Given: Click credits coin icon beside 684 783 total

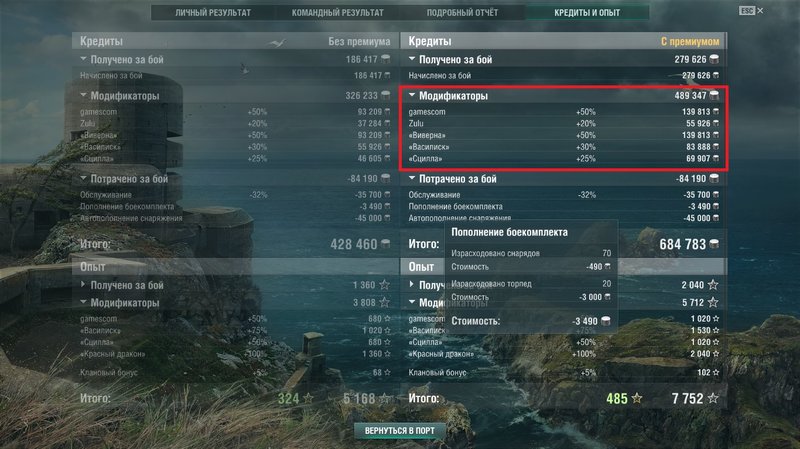Looking at the screenshot, I should (714, 244).
